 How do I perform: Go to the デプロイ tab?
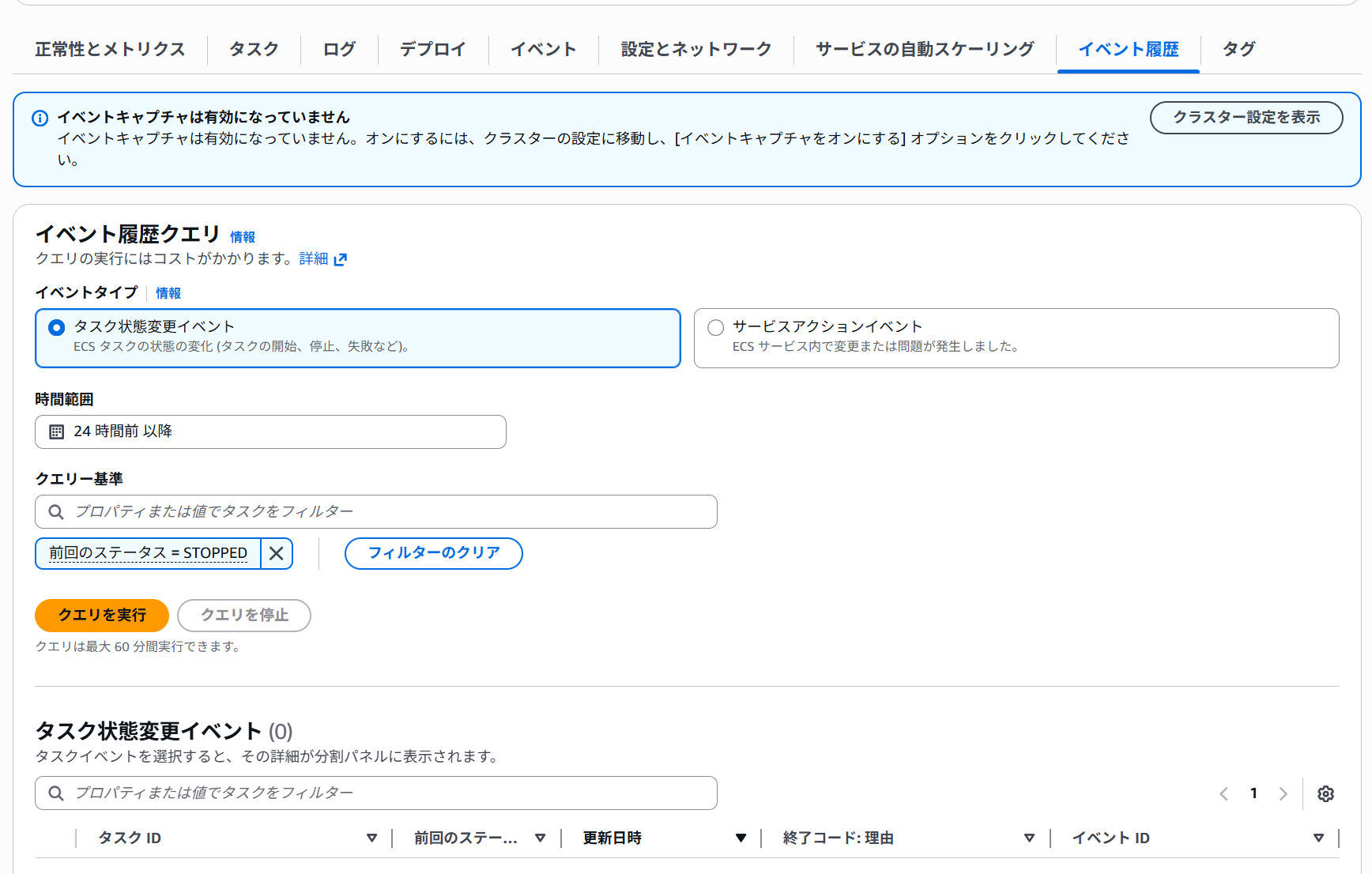(432, 49)
